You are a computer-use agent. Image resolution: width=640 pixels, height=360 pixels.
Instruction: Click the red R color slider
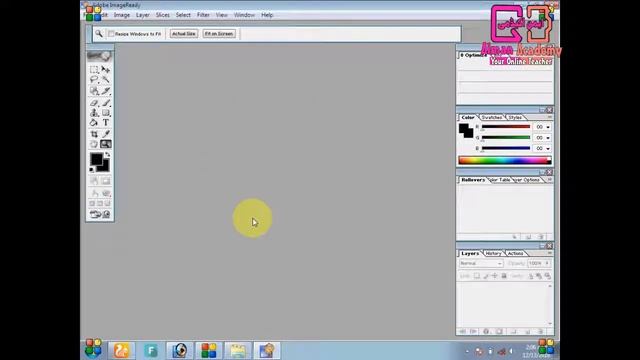tap(506, 127)
